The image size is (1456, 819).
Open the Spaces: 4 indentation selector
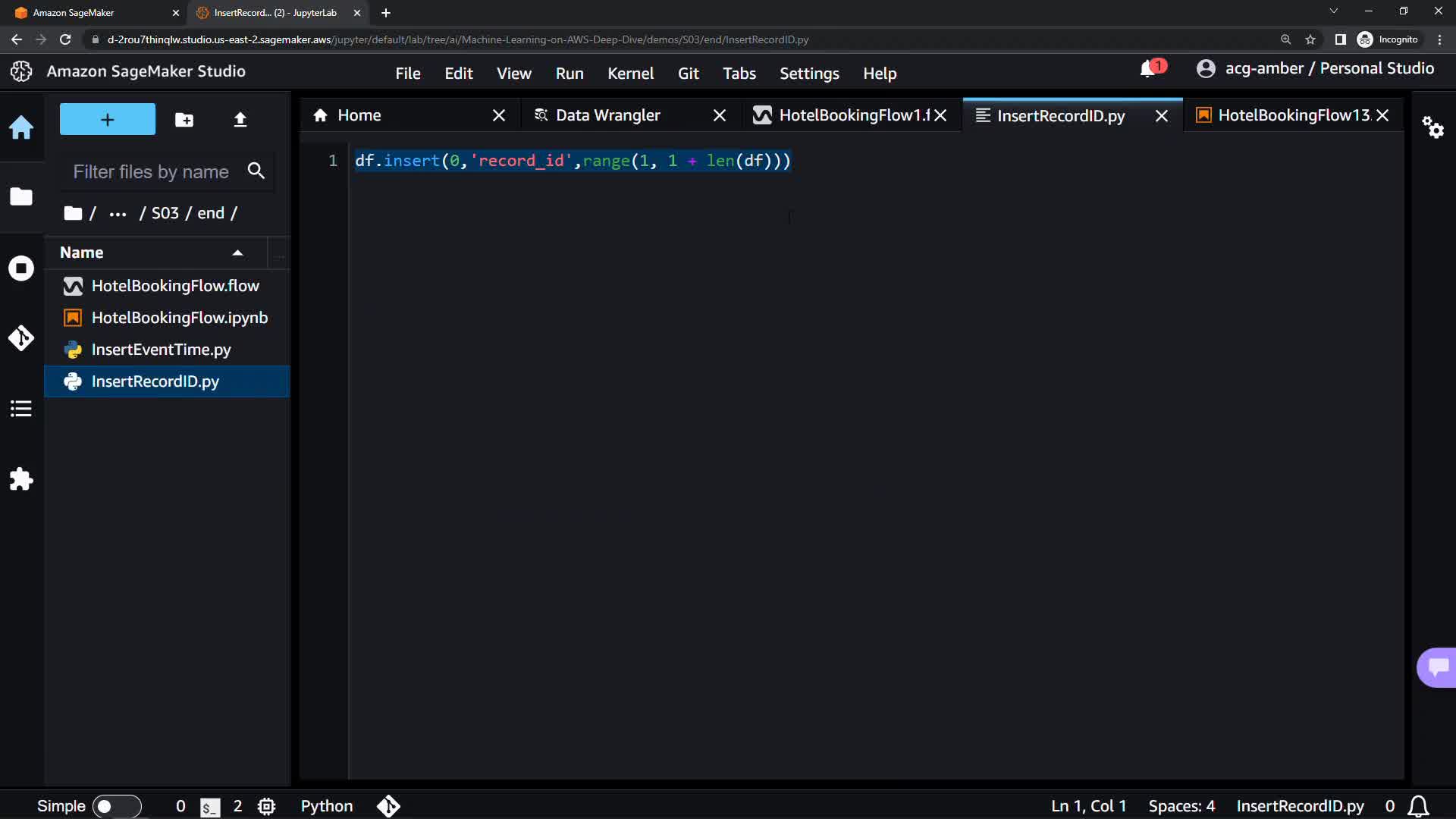pos(1181,806)
